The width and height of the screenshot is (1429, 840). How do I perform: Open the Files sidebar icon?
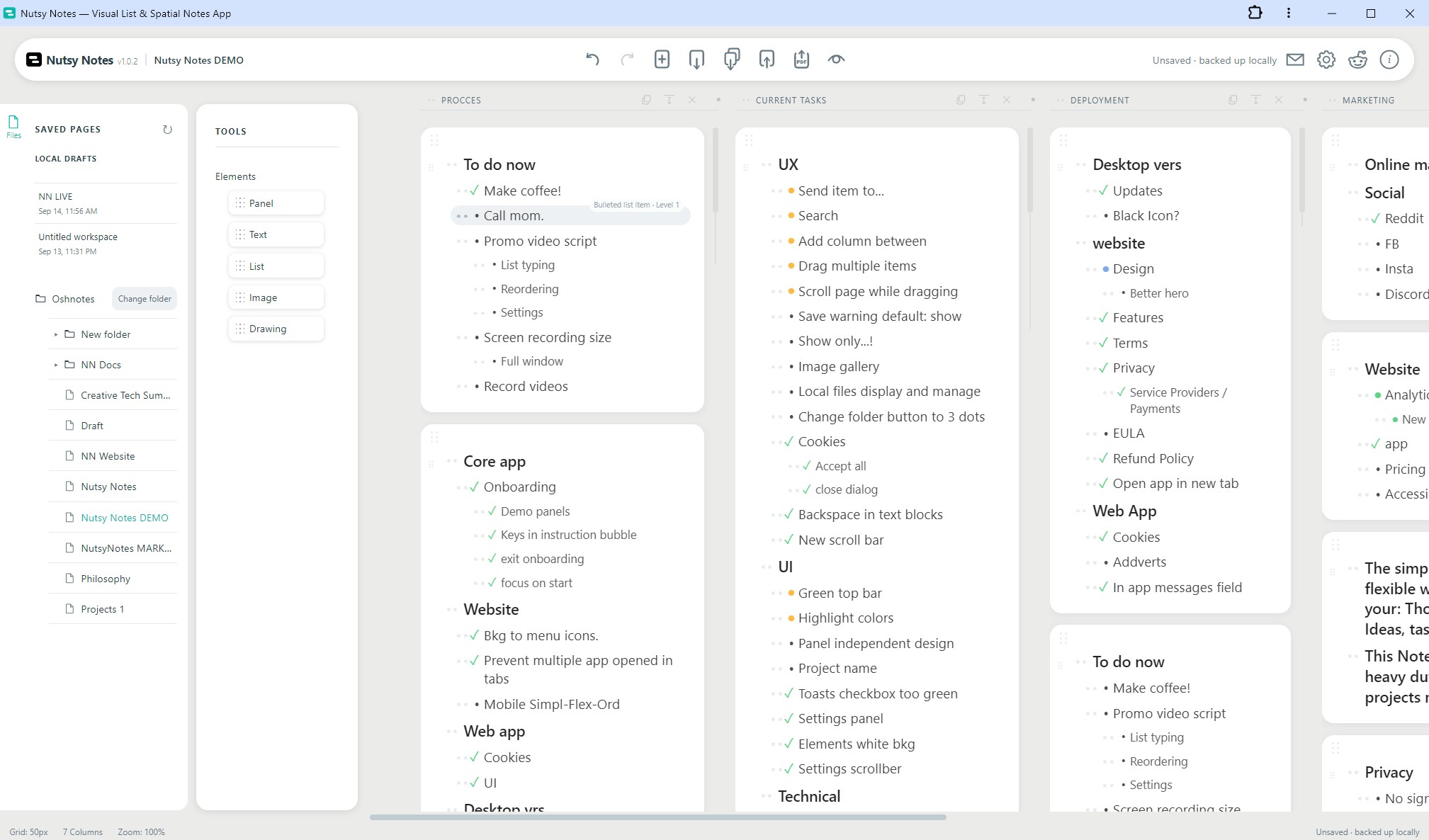tap(13, 126)
